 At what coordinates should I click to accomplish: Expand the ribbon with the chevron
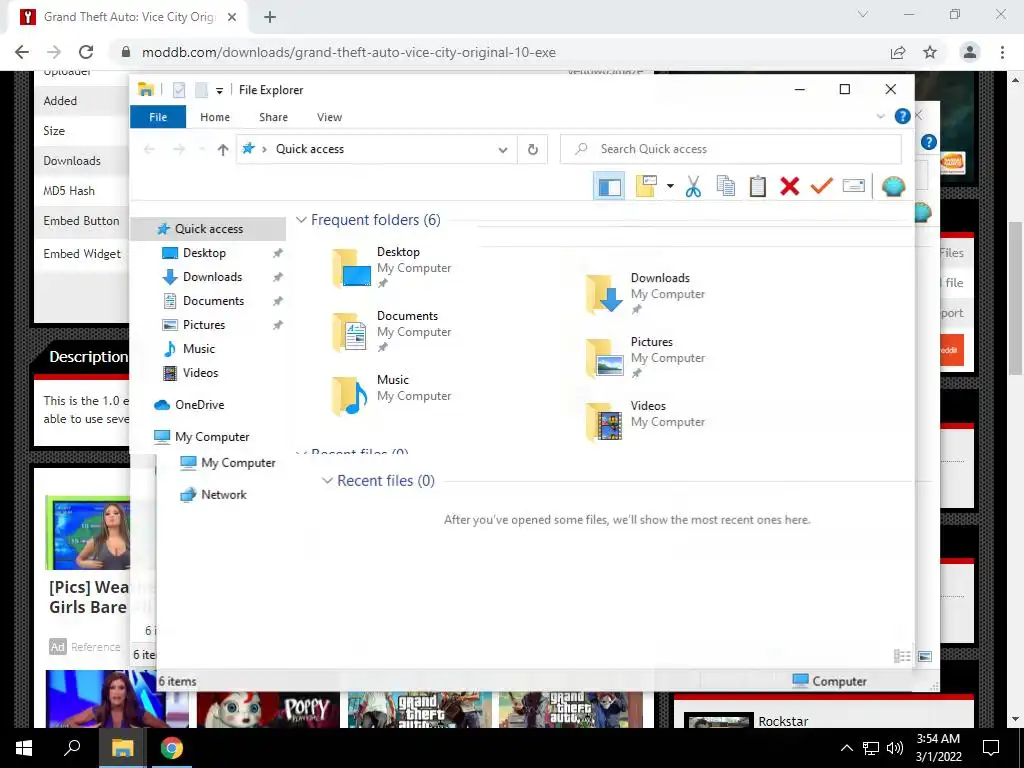[880, 116]
